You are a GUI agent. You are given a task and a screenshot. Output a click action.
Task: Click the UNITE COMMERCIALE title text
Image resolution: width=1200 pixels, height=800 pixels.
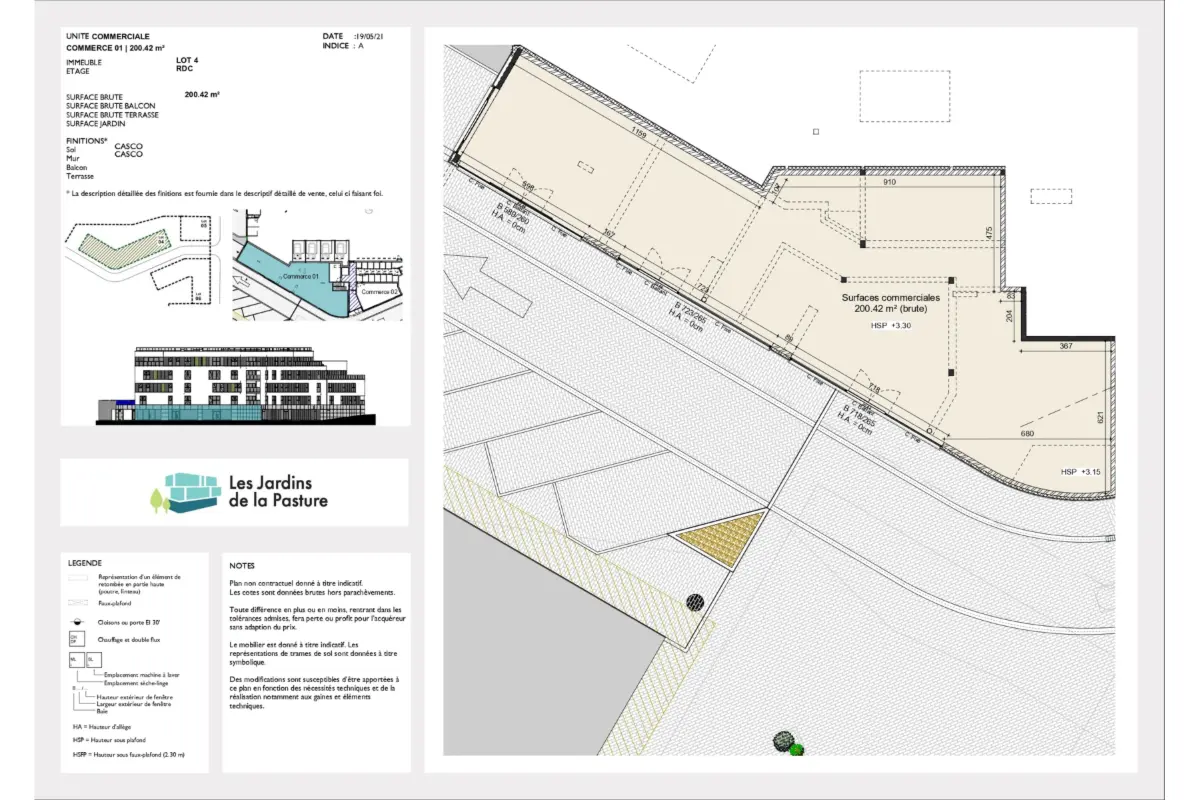tap(108, 36)
